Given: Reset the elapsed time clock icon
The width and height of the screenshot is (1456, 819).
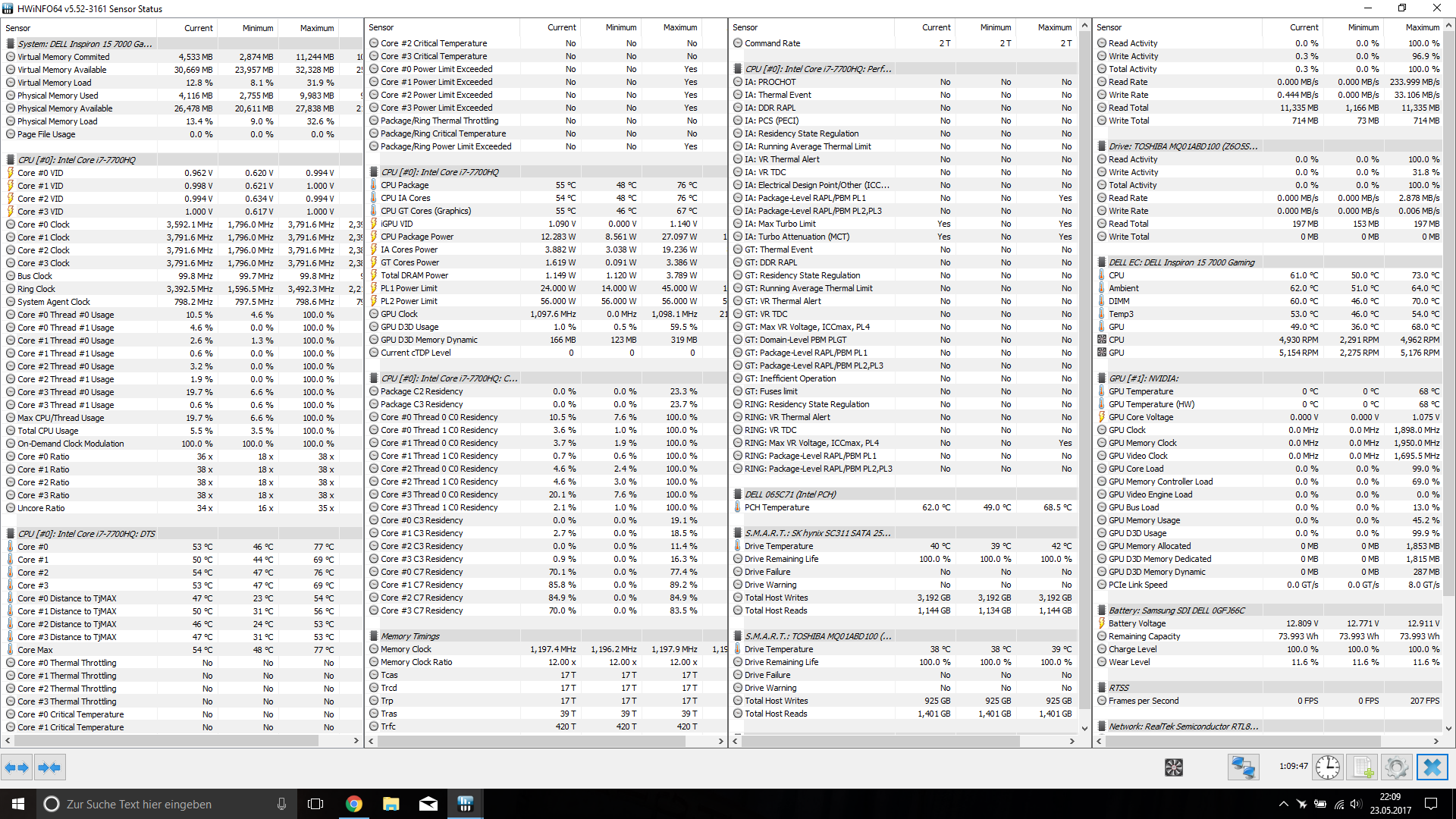Looking at the screenshot, I should coord(1327,767).
